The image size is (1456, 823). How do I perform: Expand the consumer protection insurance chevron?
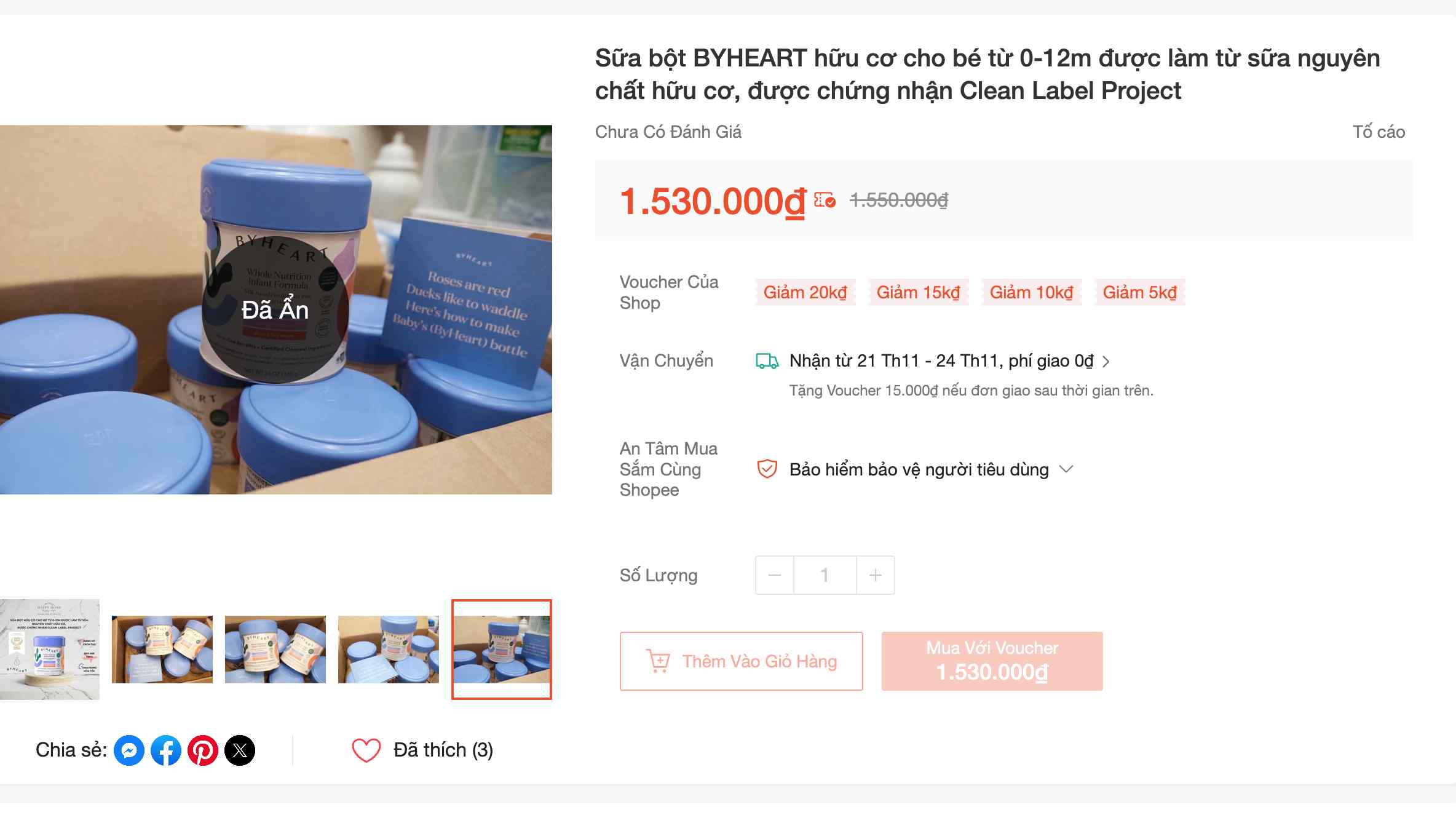click(1066, 469)
